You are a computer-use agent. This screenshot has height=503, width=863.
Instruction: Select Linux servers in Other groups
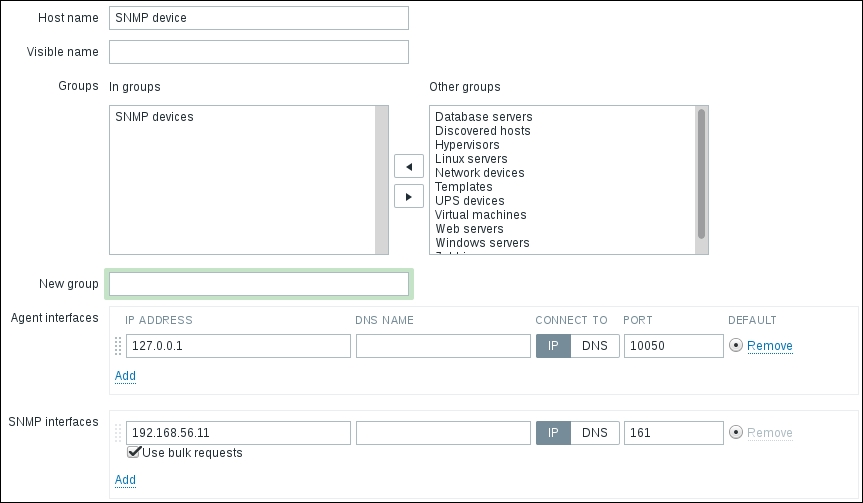471,159
